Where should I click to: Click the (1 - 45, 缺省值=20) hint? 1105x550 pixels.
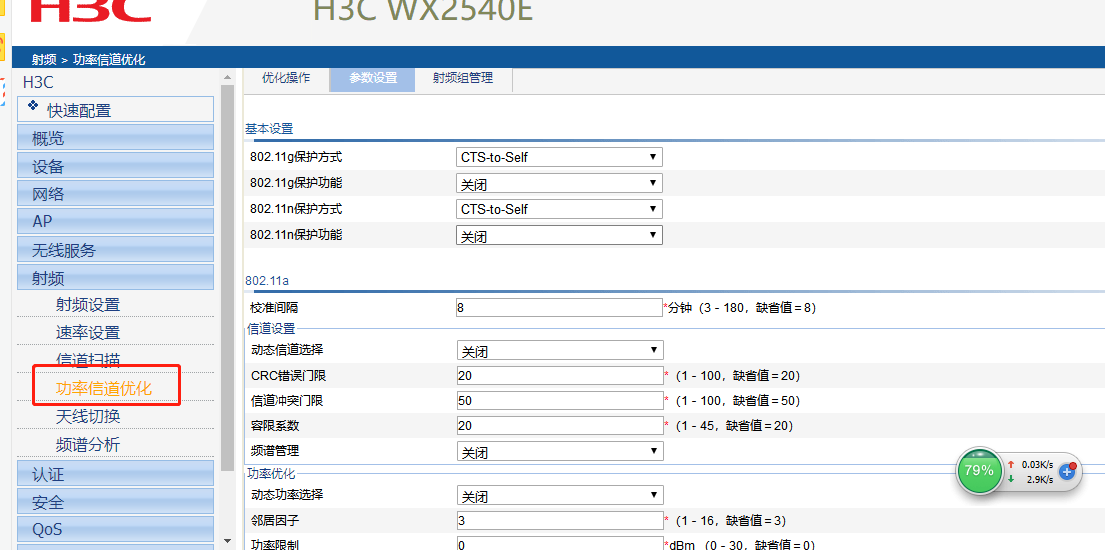[x=733, y=426]
